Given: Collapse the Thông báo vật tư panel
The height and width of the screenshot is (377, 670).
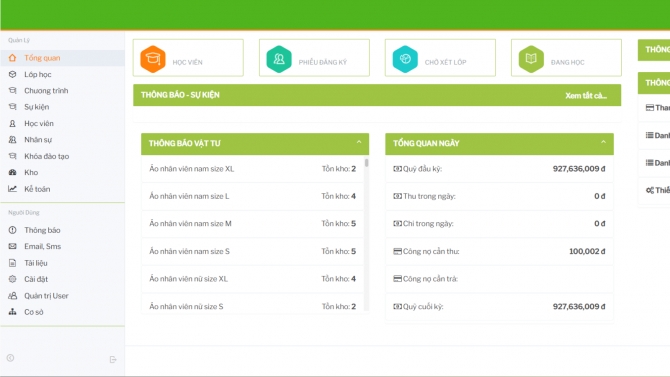Looking at the screenshot, I should coord(359,142).
